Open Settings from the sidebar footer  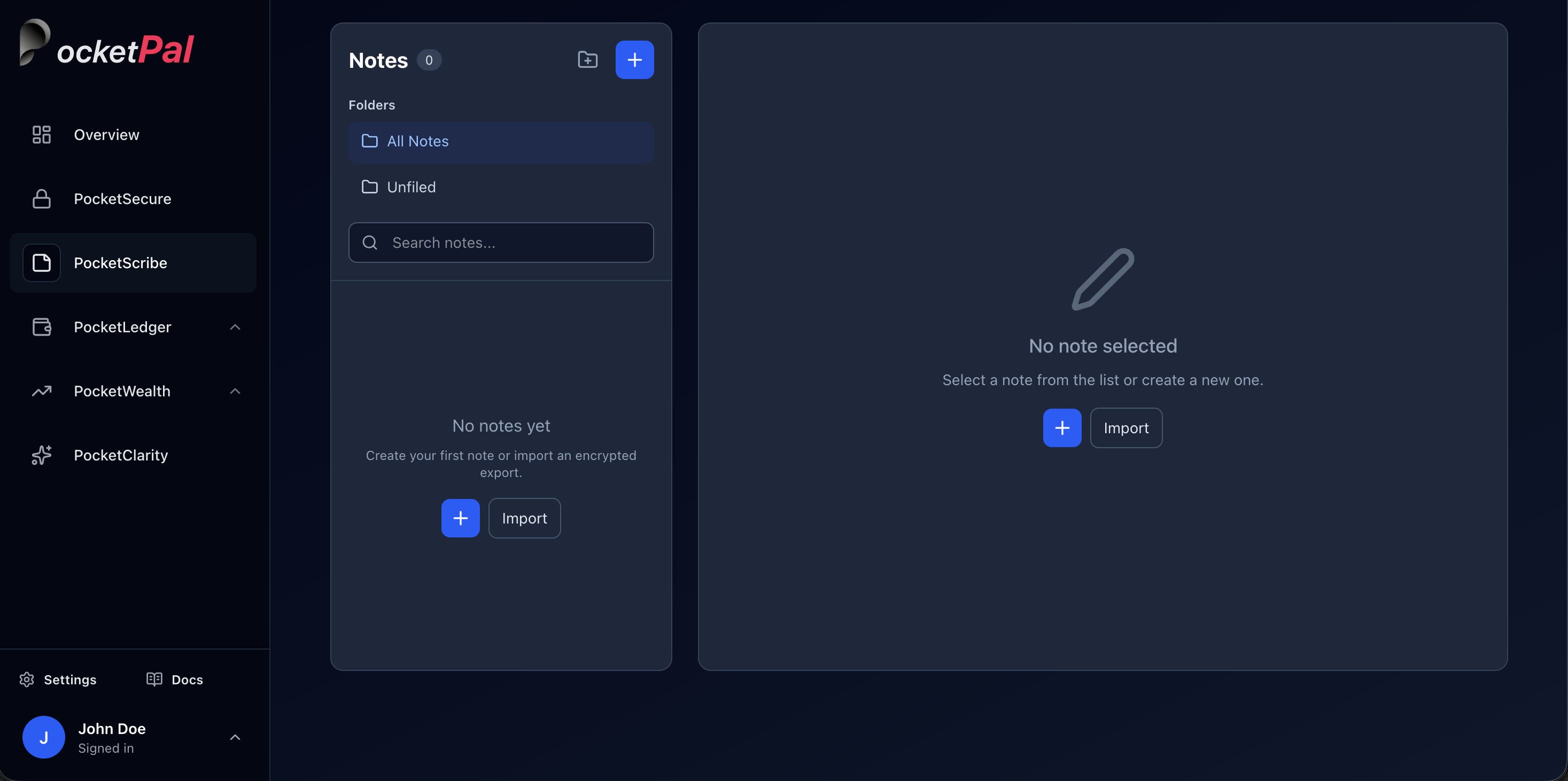pos(58,680)
